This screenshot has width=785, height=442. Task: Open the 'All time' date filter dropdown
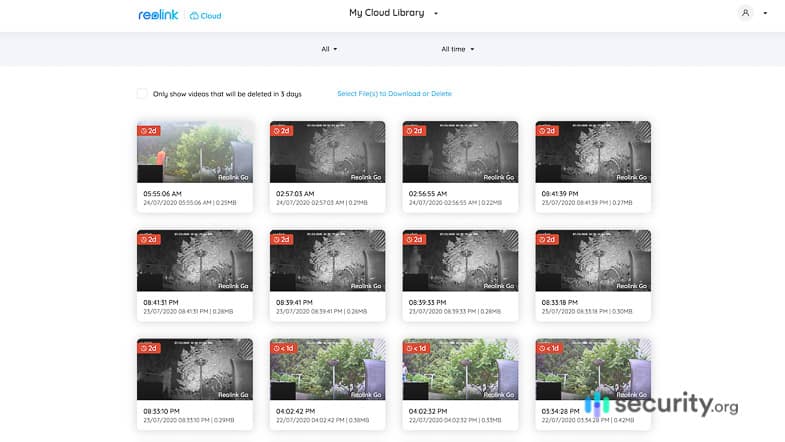(457, 49)
